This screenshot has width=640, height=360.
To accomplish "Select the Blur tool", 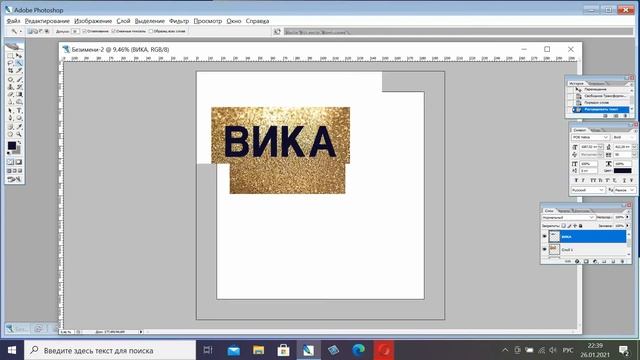I will tap(11, 102).
